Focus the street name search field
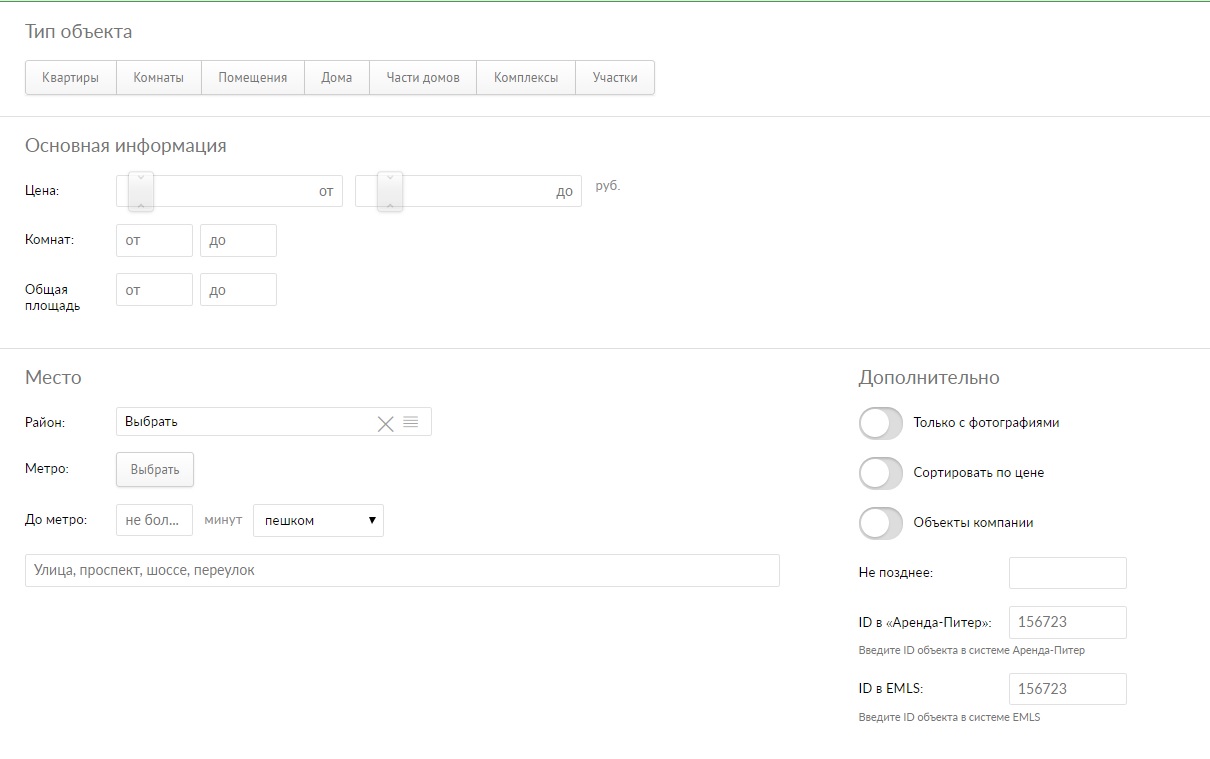This screenshot has width=1210, height=759. [402, 570]
